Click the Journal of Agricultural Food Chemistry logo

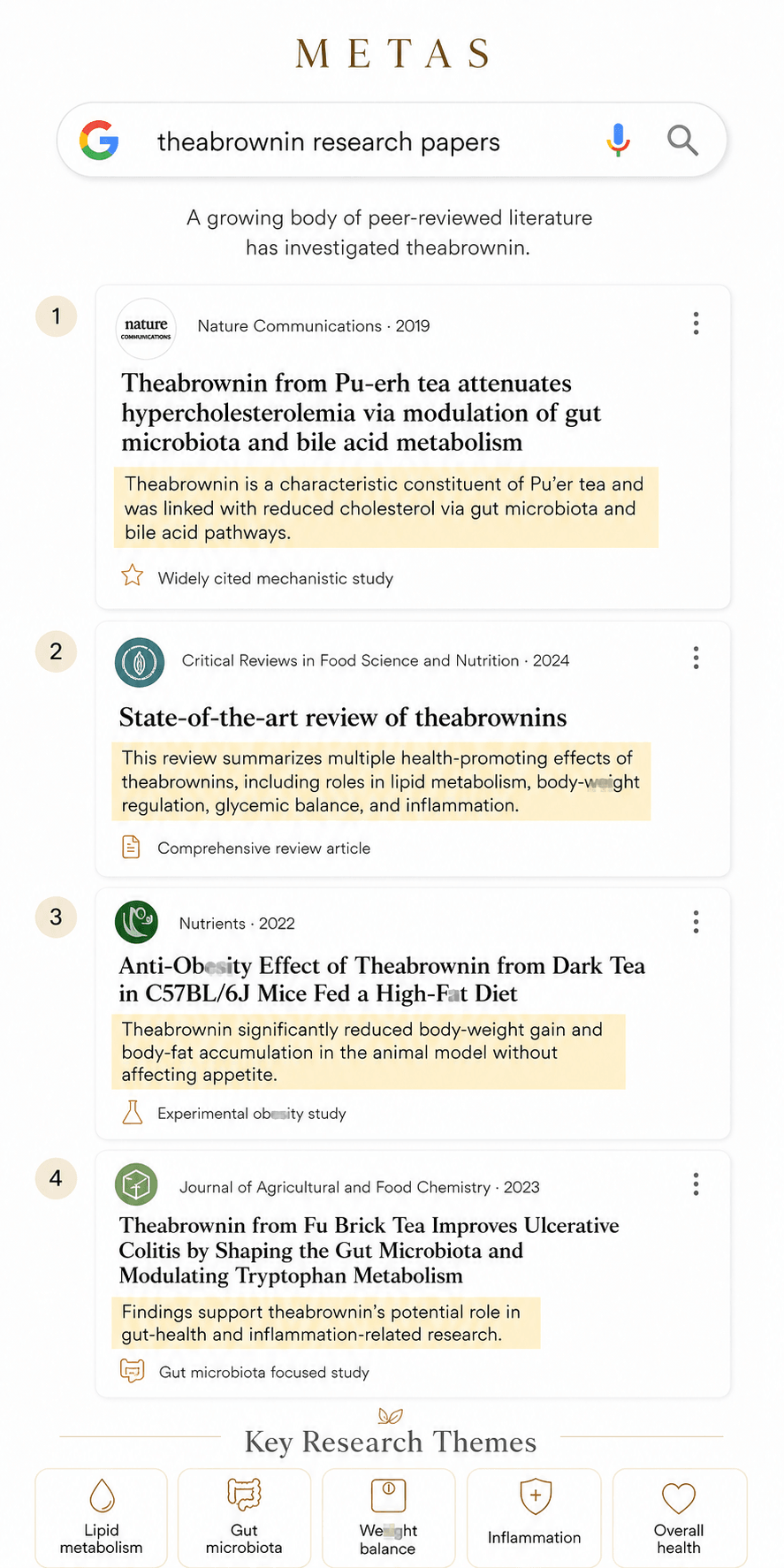click(x=136, y=1185)
